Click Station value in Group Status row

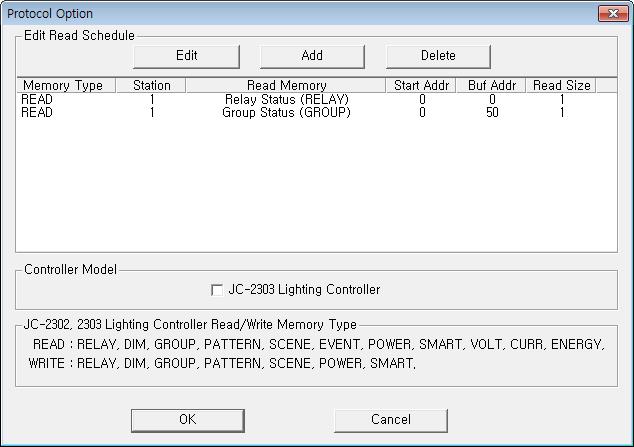pos(151,113)
